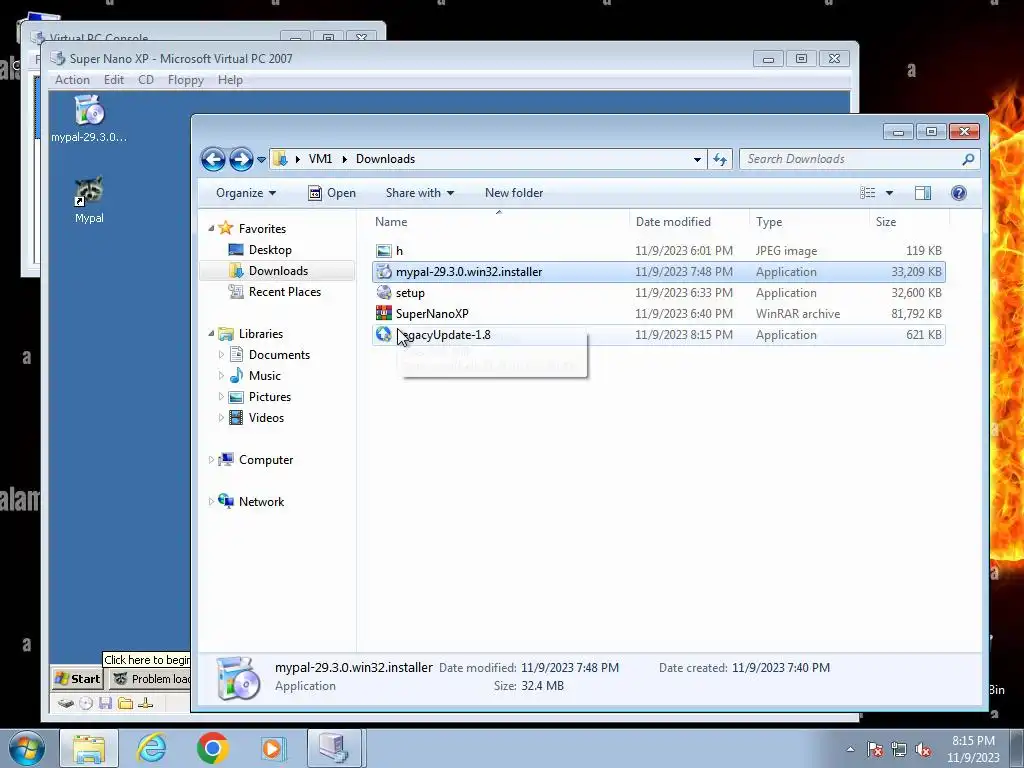Image resolution: width=1024 pixels, height=768 pixels.
Task: Expand the Music library arrow
Action: pyautogui.click(x=221, y=376)
